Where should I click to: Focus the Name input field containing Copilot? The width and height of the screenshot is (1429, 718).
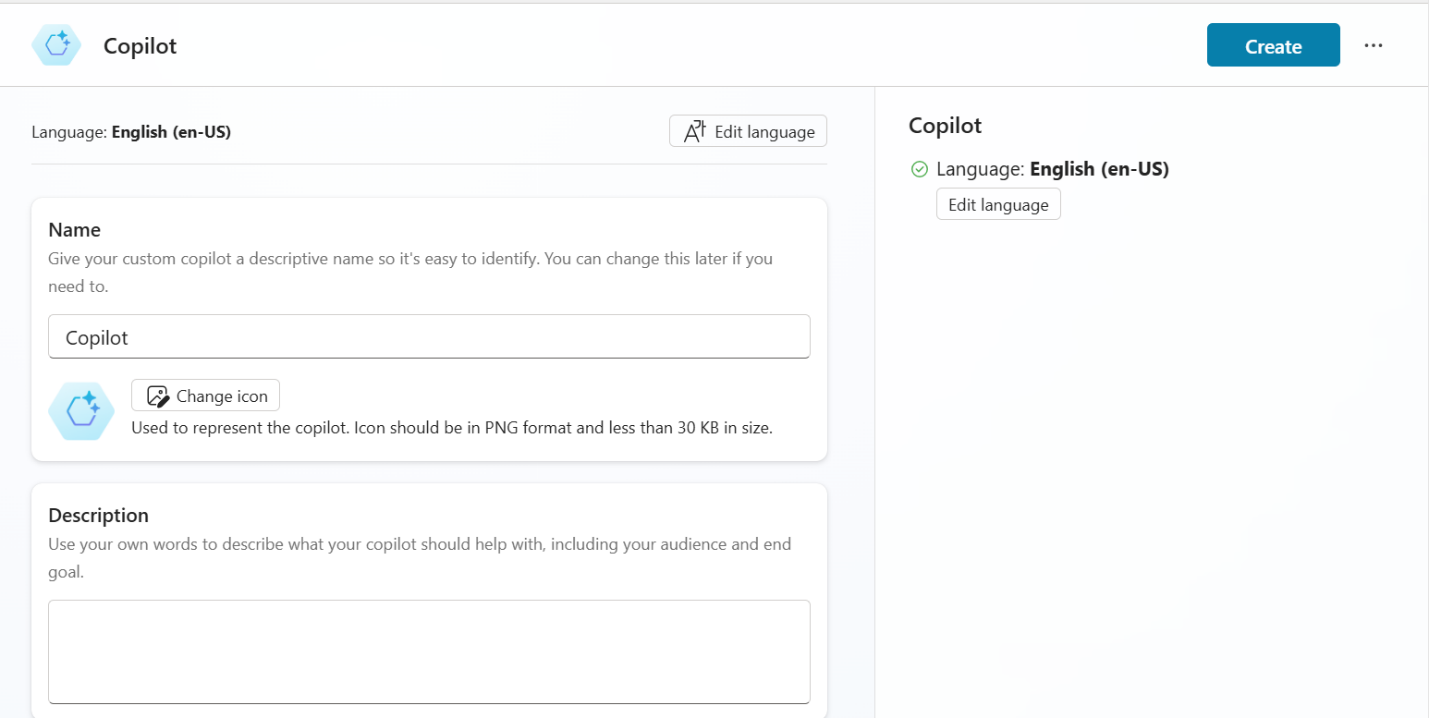(x=429, y=337)
